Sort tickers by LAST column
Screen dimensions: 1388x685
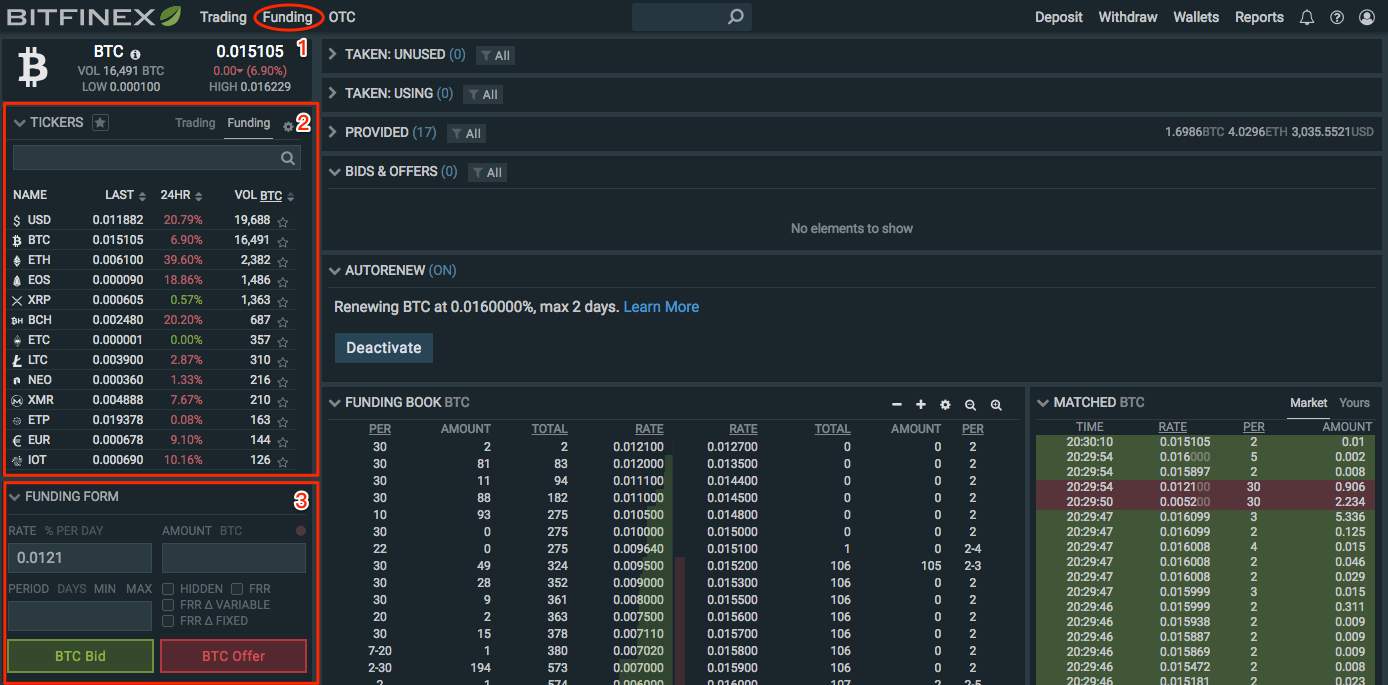click(x=125, y=195)
